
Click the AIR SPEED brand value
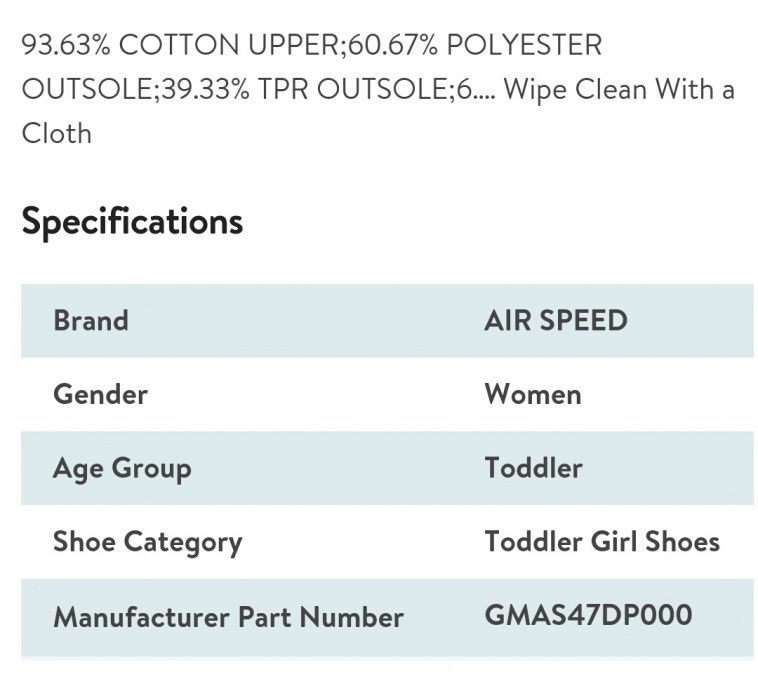pos(555,321)
